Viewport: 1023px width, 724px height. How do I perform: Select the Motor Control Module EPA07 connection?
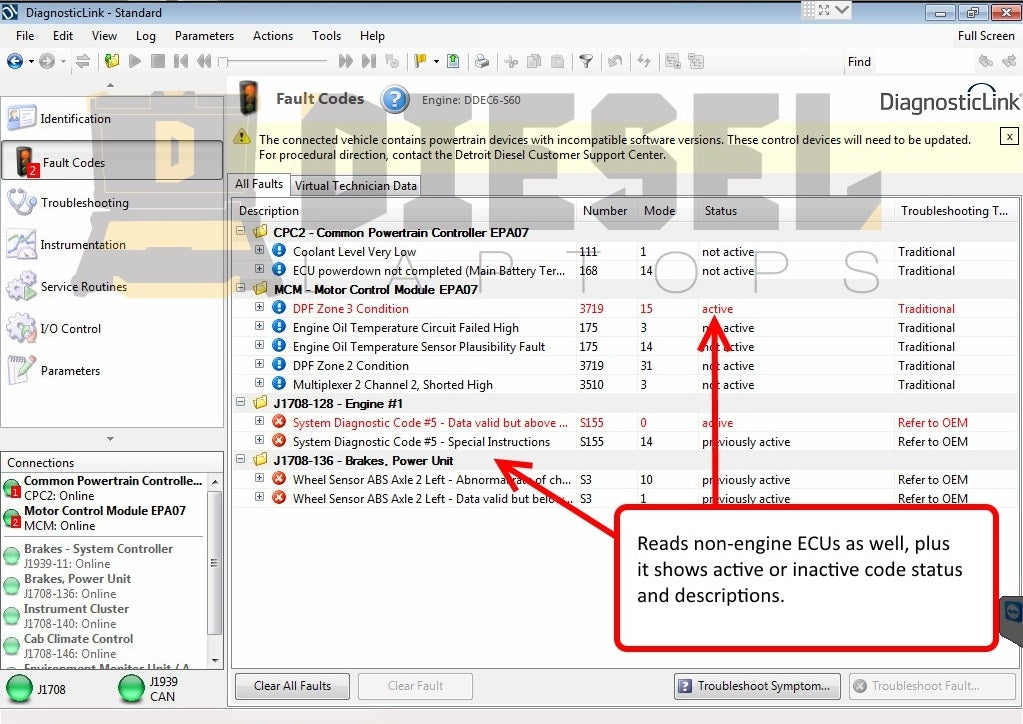coord(104,518)
